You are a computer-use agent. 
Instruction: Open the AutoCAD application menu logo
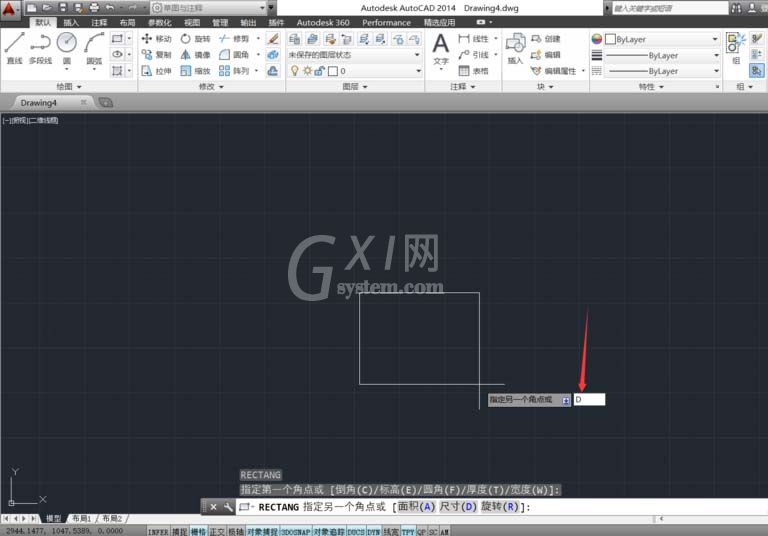point(10,9)
